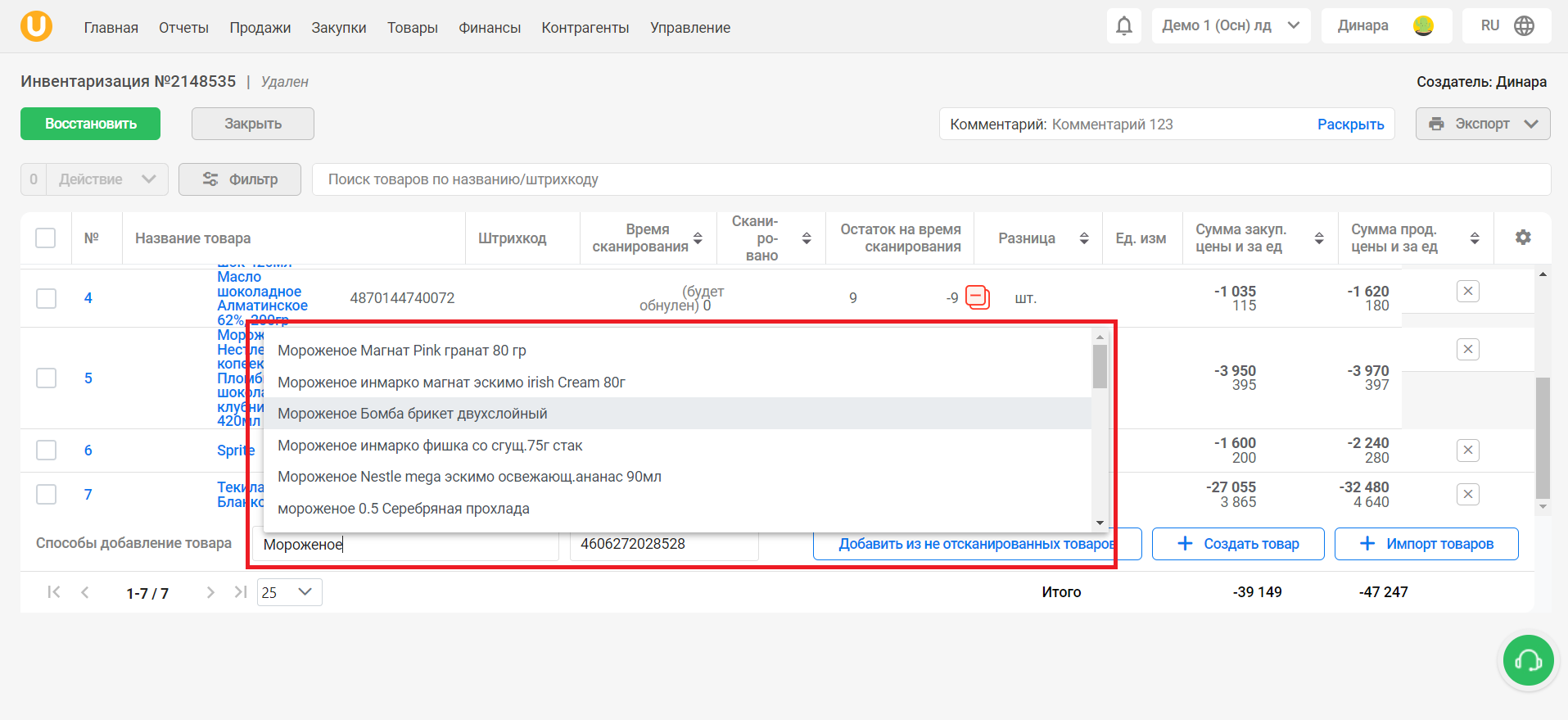
Task: Check the row 4 checkbox
Action: pos(46,298)
